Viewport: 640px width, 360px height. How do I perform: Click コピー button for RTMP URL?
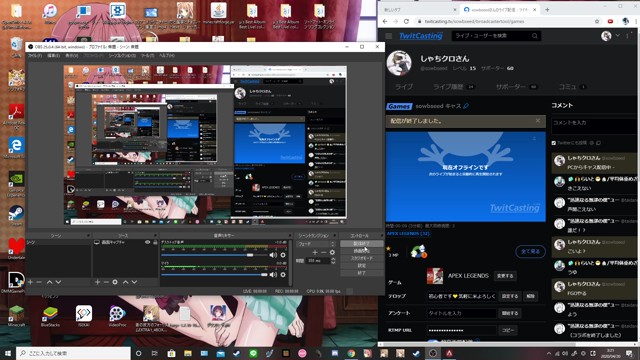[x=508, y=330]
